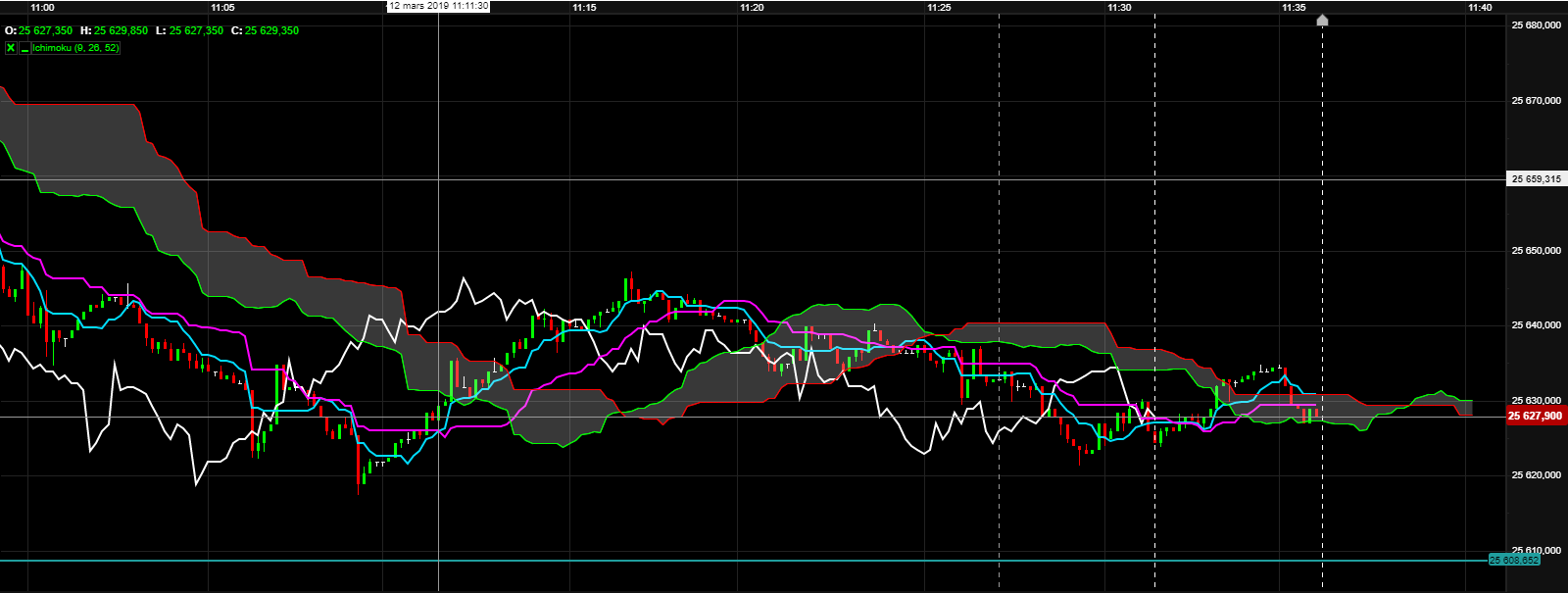Collapse the Ichimoku indicator with the dash icon

[x=24, y=48]
